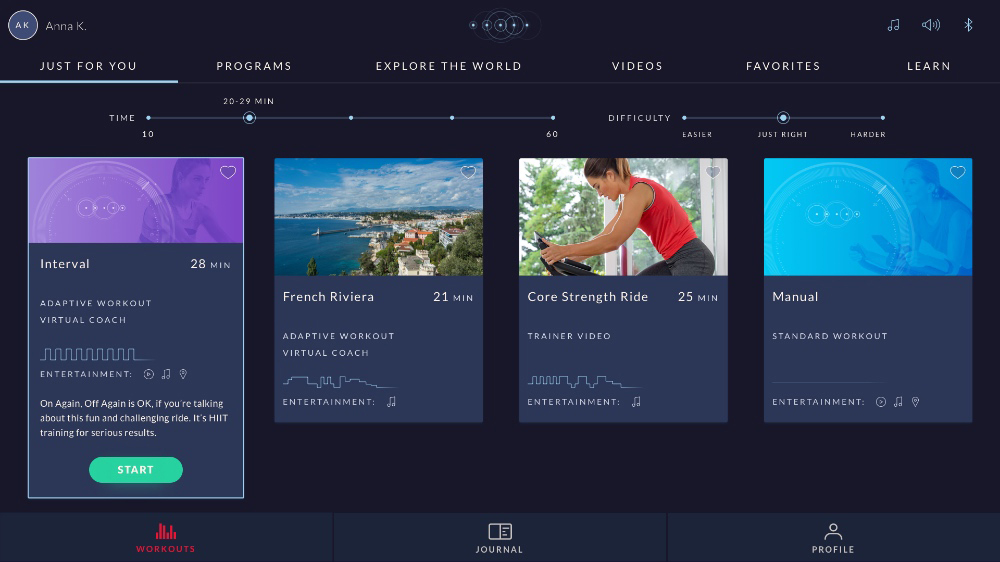Open the Core Strength Ride trainer image

(x=623, y=217)
